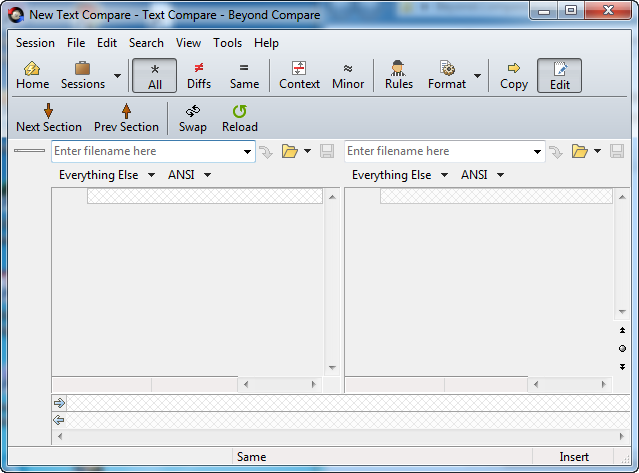This screenshot has width=639, height=473.
Task: Click the Beyond Compare title bar icon
Action: coord(16,15)
